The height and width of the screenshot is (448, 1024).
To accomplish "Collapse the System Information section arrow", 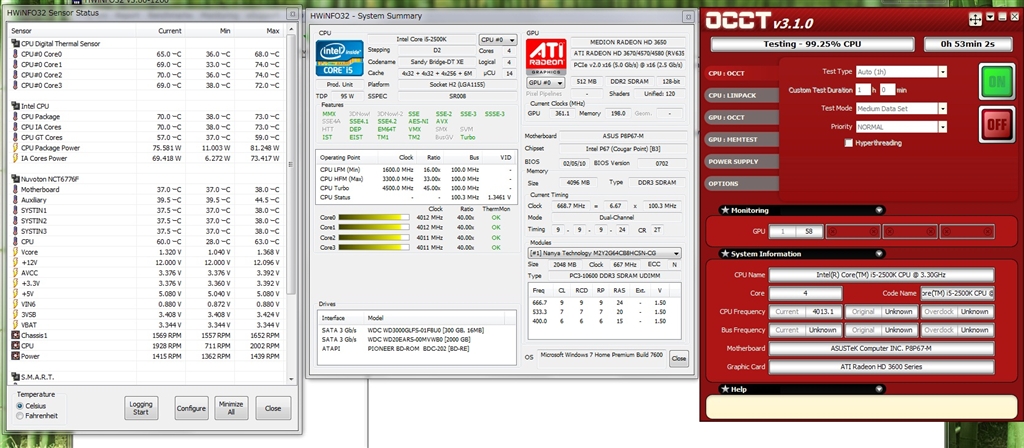I will point(879,253).
